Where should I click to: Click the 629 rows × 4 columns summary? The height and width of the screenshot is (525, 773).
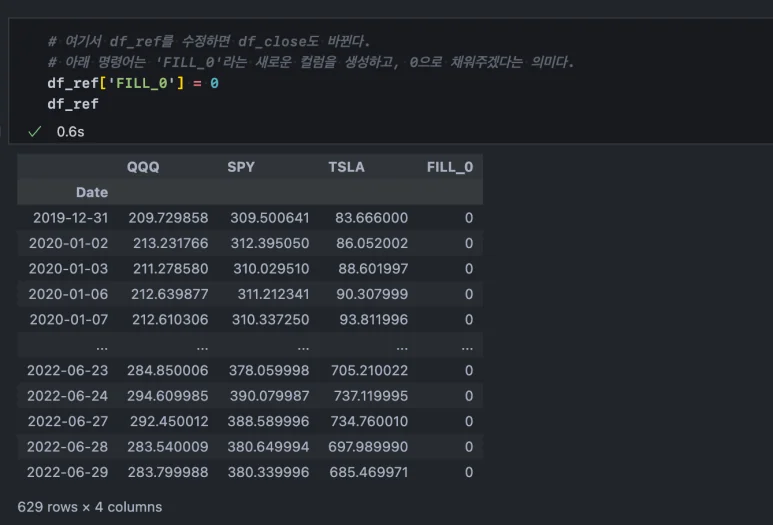point(90,507)
